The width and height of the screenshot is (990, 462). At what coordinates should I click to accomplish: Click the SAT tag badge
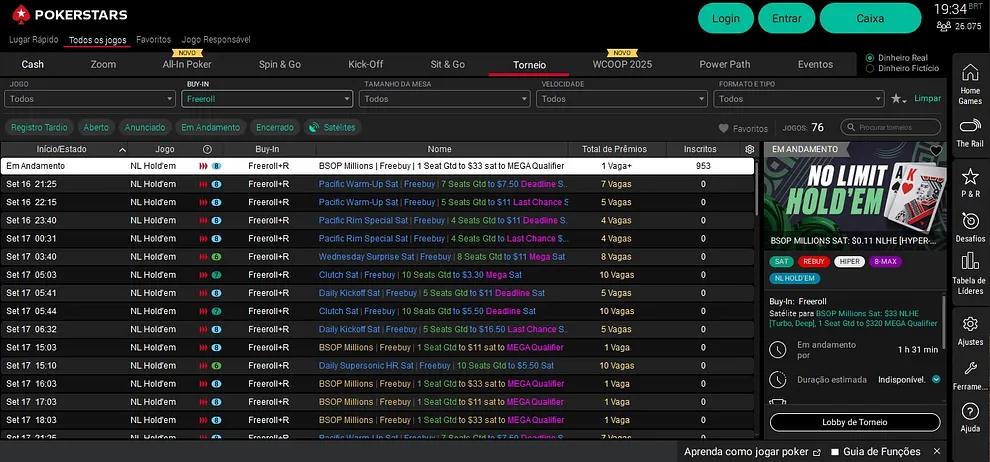coord(781,261)
